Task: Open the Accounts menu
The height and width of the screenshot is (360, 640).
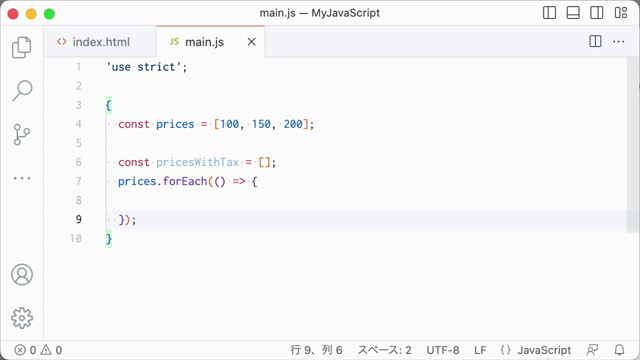Action: (x=22, y=275)
